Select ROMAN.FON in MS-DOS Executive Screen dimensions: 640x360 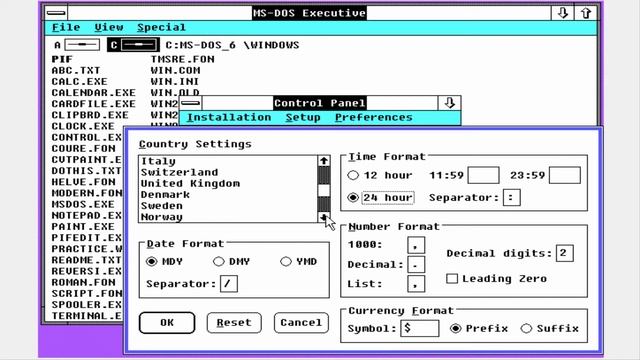83,282
